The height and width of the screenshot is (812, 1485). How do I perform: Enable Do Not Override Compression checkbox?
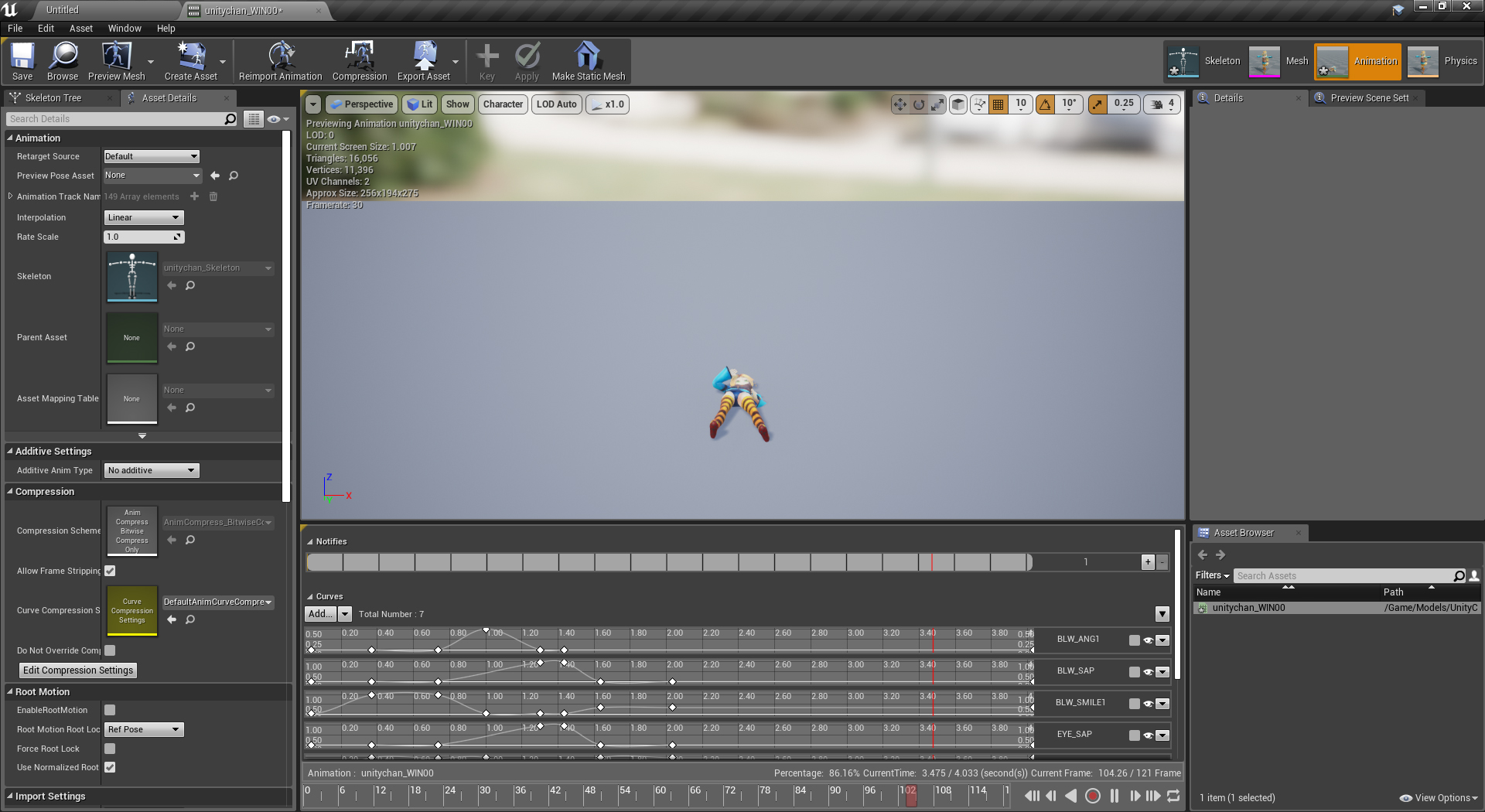(x=110, y=650)
